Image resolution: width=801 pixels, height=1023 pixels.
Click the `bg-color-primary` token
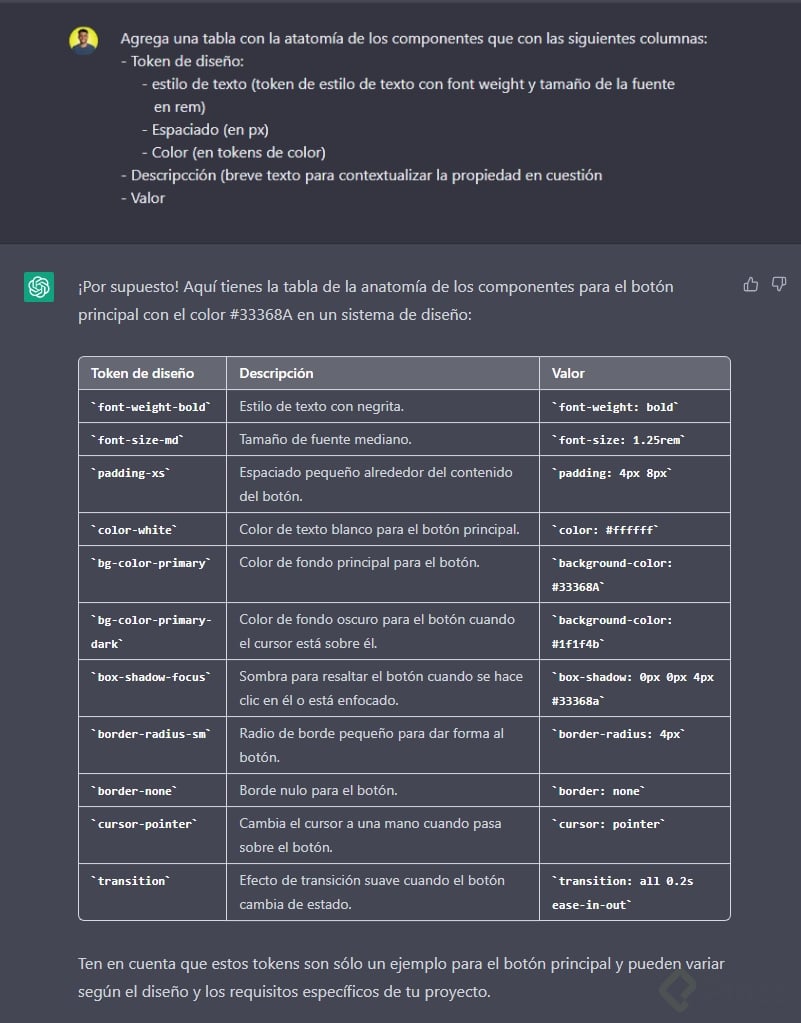click(x=150, y=563)
